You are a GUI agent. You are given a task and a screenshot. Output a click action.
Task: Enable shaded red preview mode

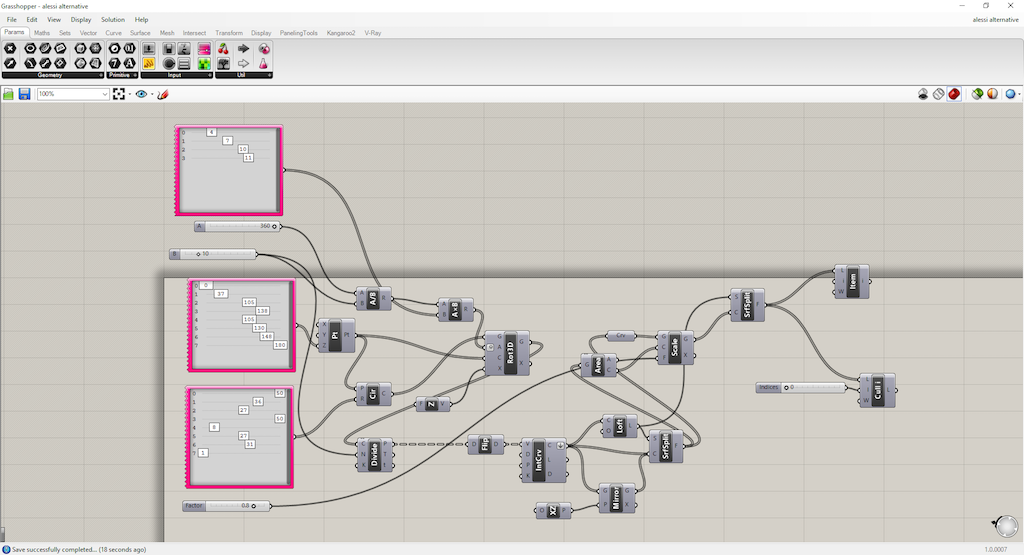click(954, 94)
